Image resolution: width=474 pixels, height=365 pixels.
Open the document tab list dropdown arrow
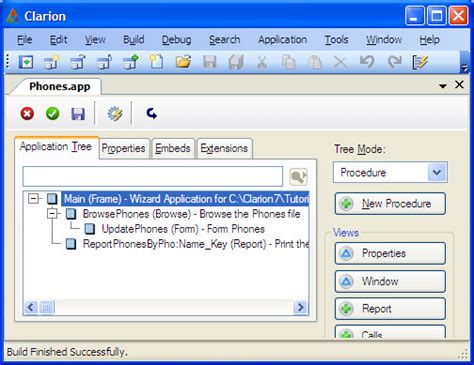click(443, 86)
